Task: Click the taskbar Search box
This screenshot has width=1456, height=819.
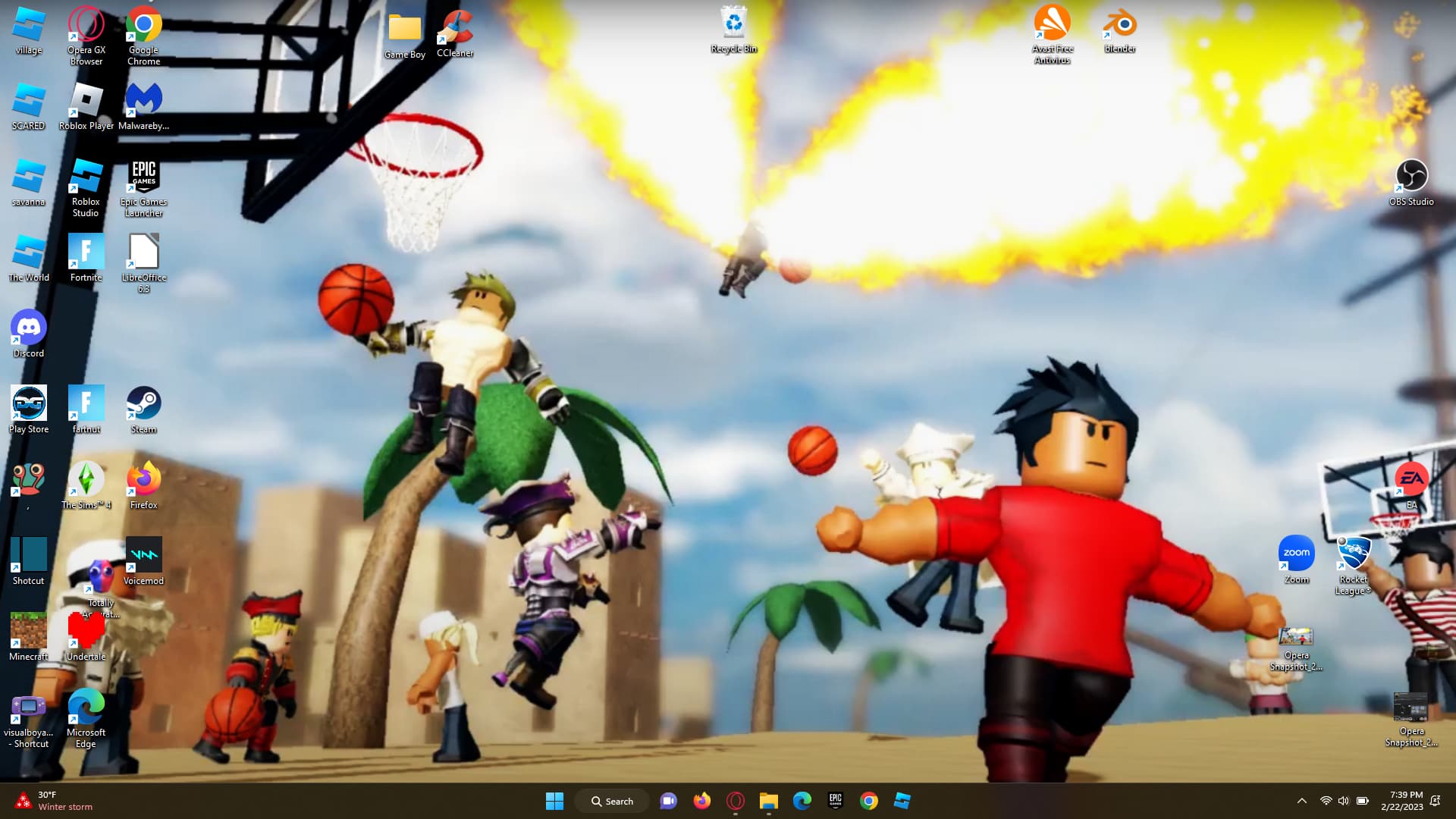Action: tap(611, 801)
